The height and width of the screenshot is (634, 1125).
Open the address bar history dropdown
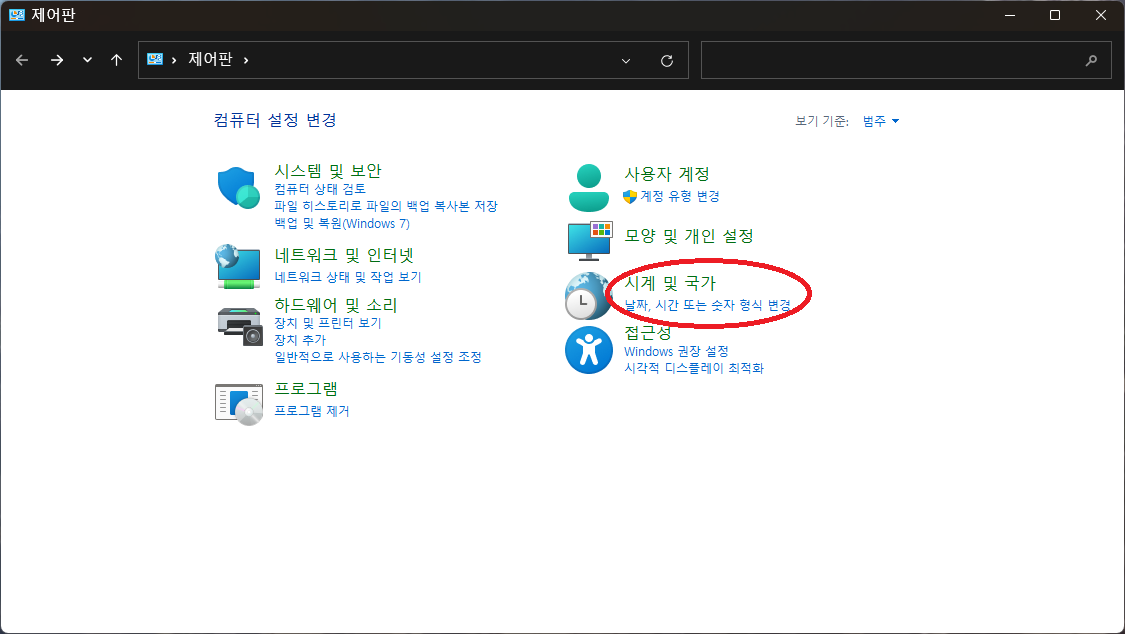pos(625,60)
